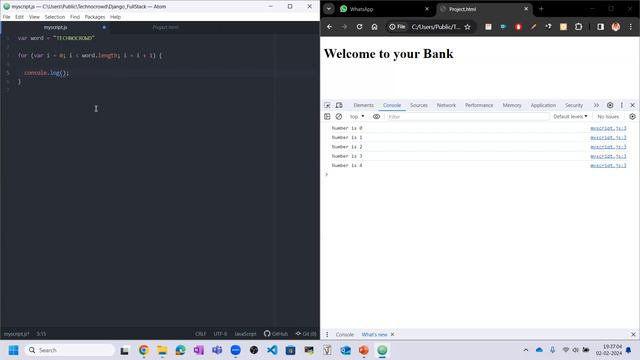
Task: Create a live expression with eye icon
Action: 376,117
